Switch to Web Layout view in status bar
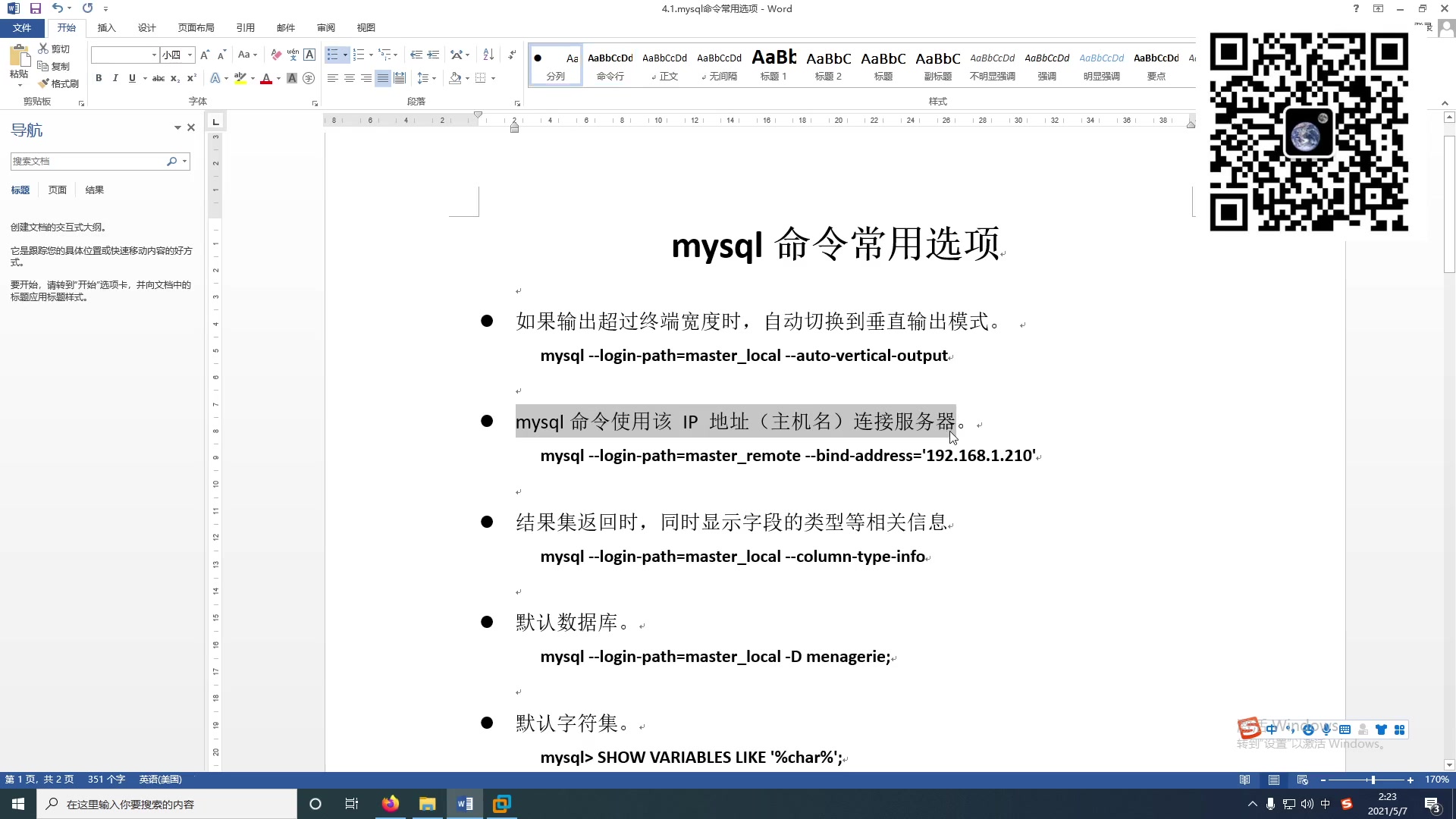1456x819 pixels. click(x=1303, y=780)
